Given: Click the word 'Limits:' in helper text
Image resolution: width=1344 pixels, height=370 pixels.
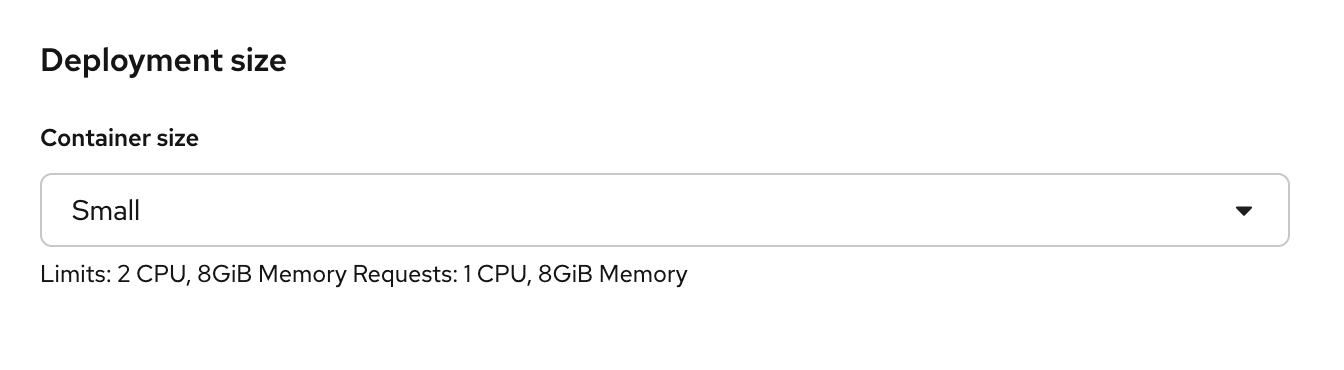Looking at the screenshot, I should (x=76, y=274).
